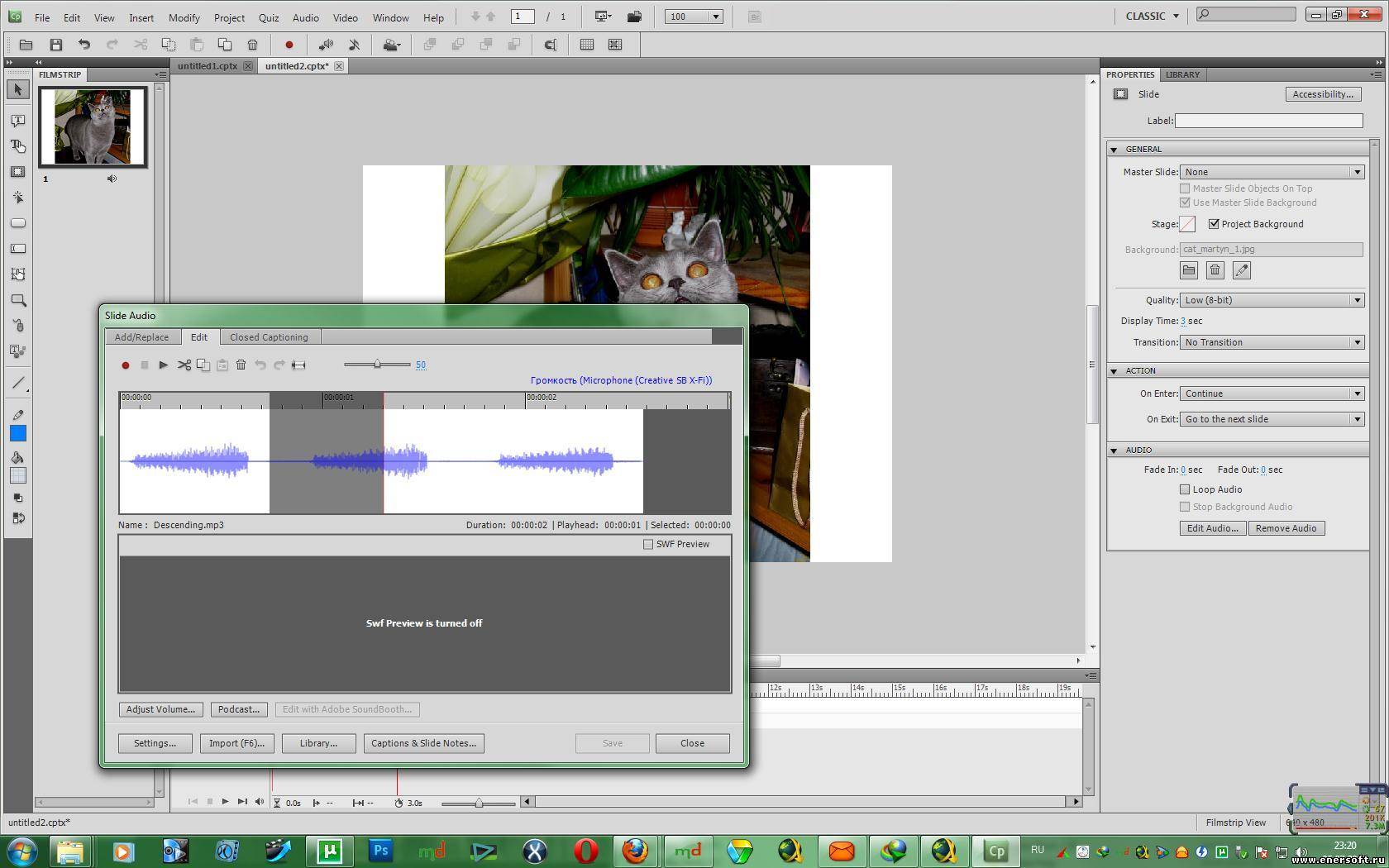The image size is (1389, 868).
Task: Click the blue fill color swatch in left toolbox
Action: [18, 433]
